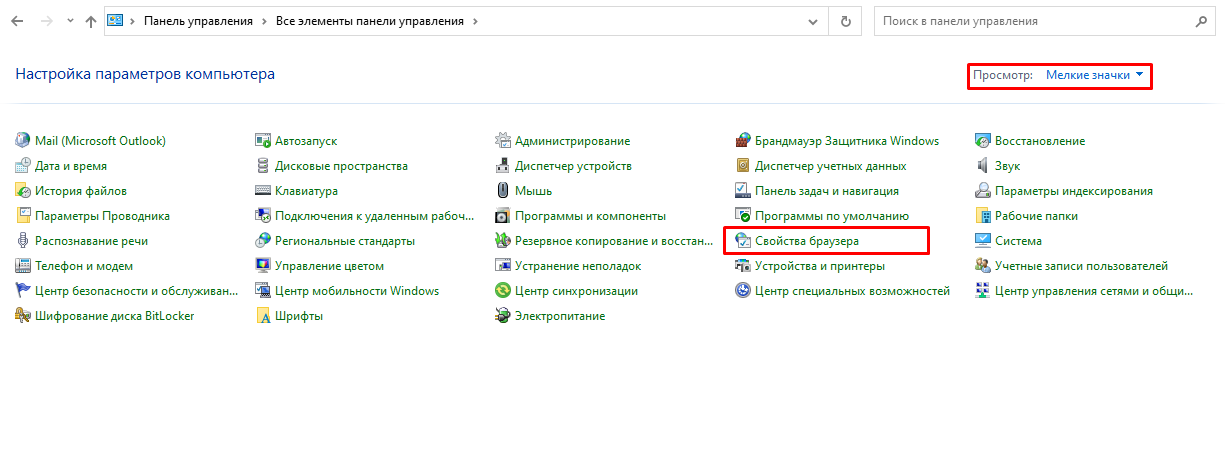Click the Mail (Microsoft Outlook) icon
Viewport: 1225px width, 455px height.
[x=23, y=141]
